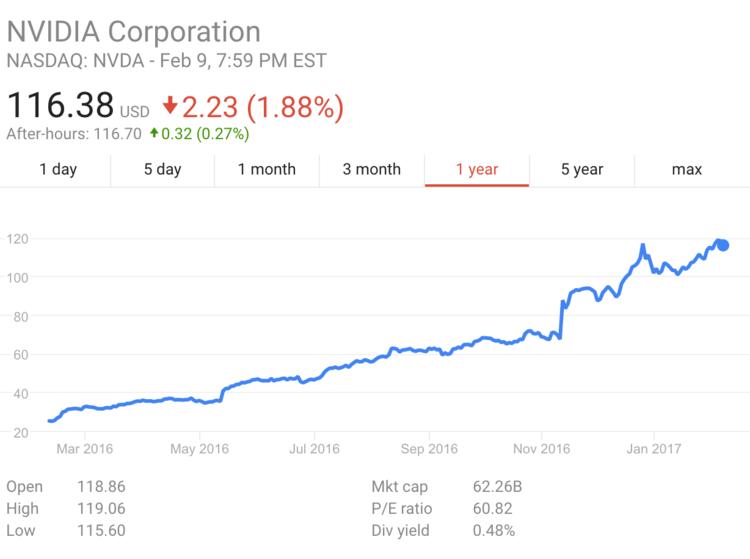The height and width of the screenshot is (559, 750).
Task: Switch to the 5 day tab
Action: [162, 169]
